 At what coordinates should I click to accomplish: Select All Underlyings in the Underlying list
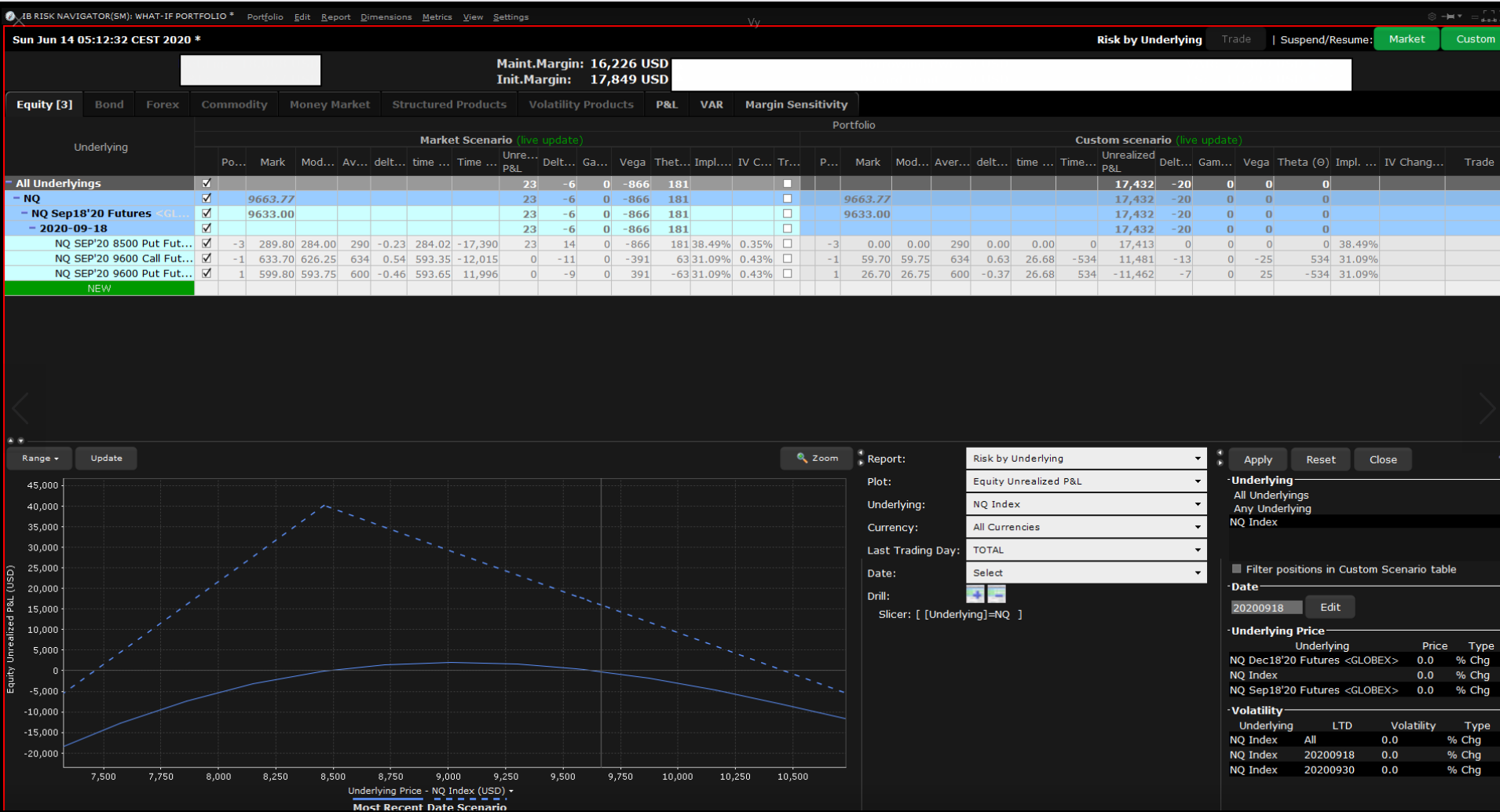tap(1271, 495)
